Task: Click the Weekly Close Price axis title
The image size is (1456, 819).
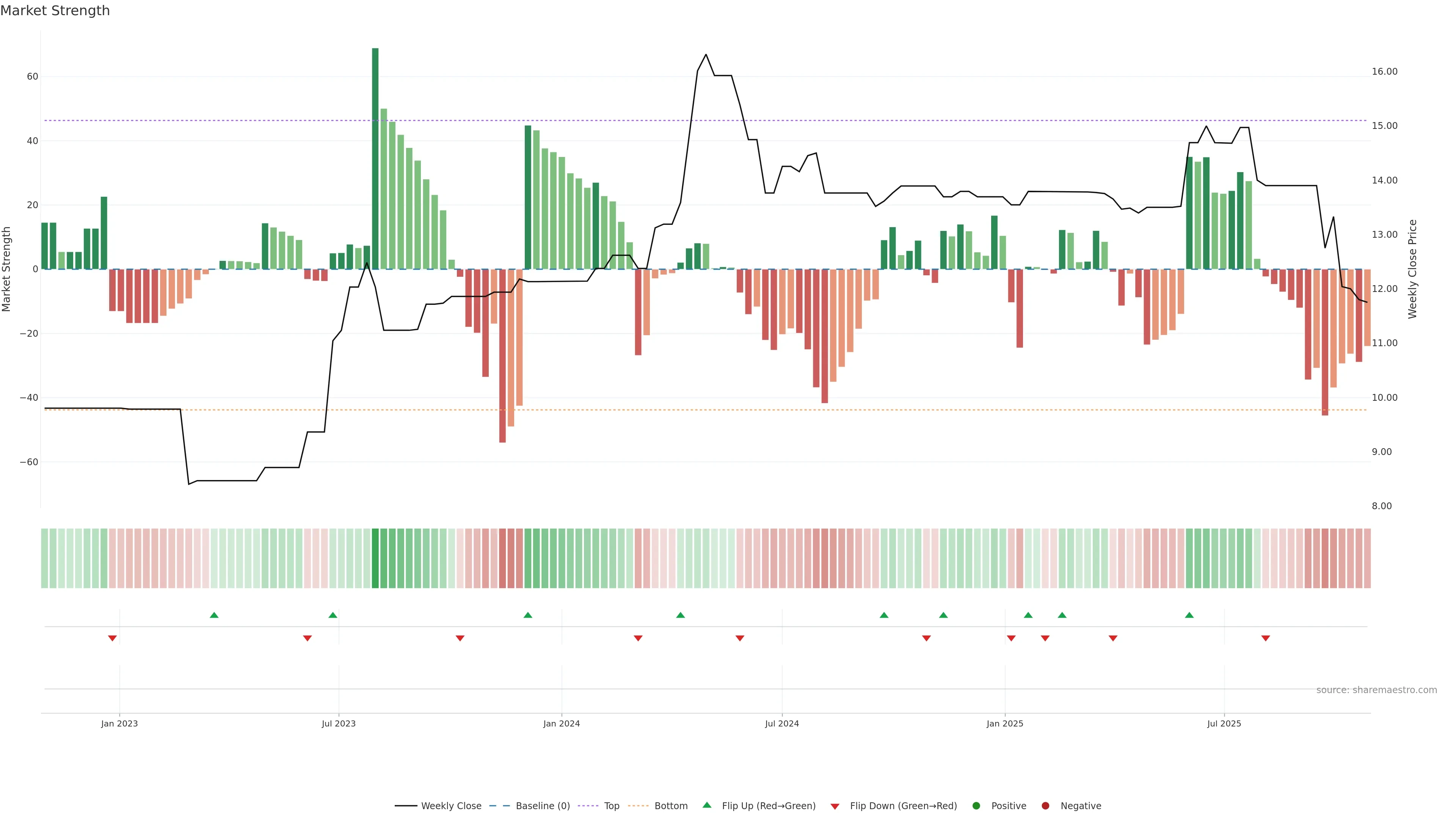Action: [x=1412, y=269]
